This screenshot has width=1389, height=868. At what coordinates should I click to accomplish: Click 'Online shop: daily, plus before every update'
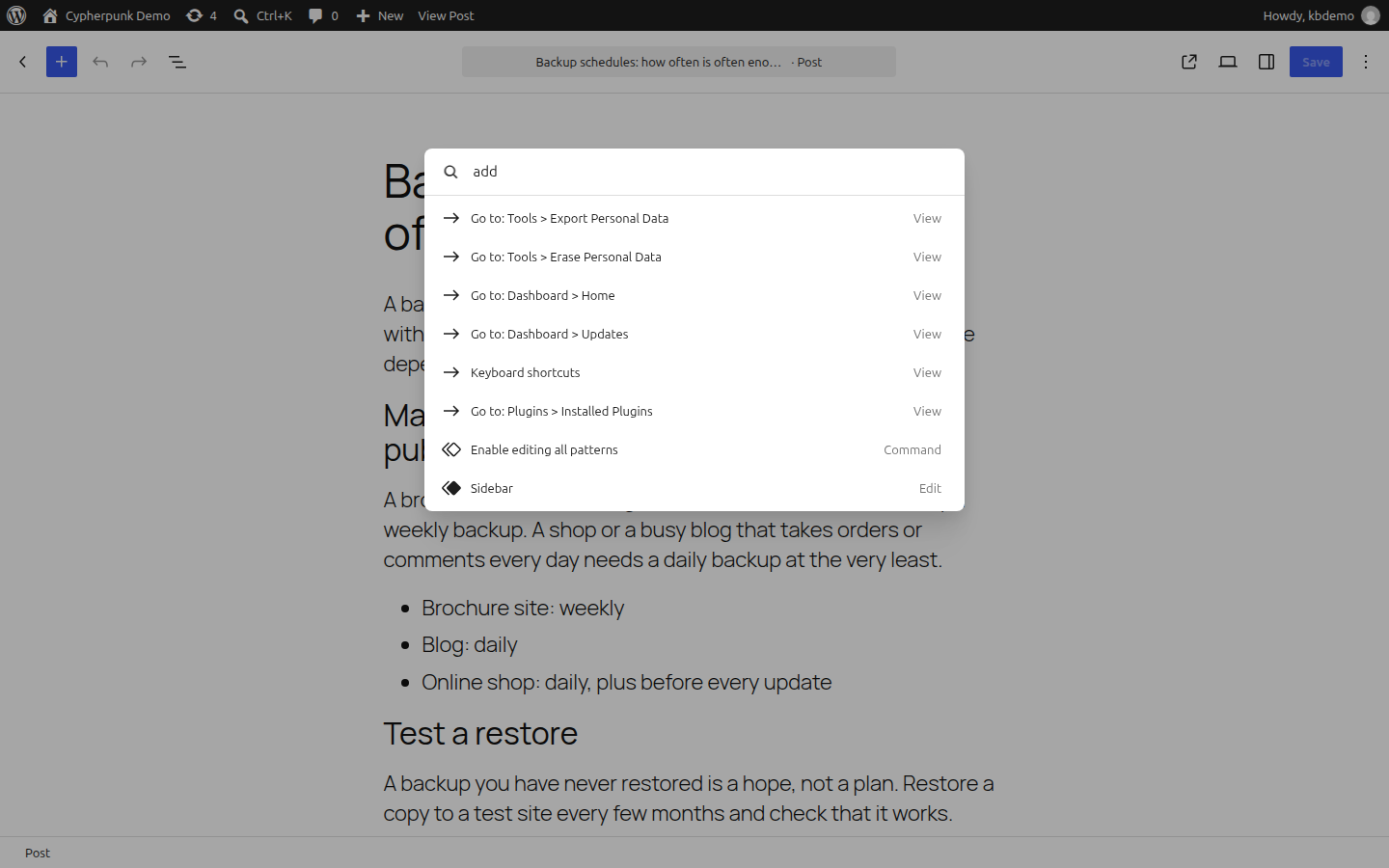[627, 683]
